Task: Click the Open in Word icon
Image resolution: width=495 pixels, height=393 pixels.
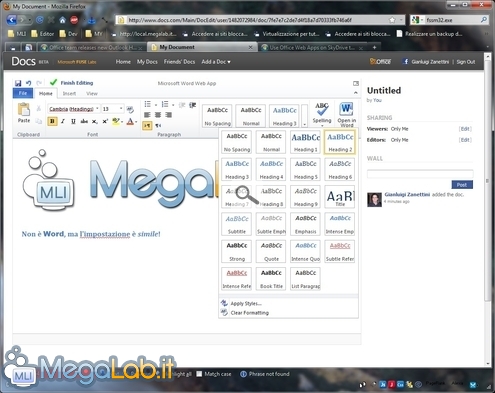Action: coord(347,114)
